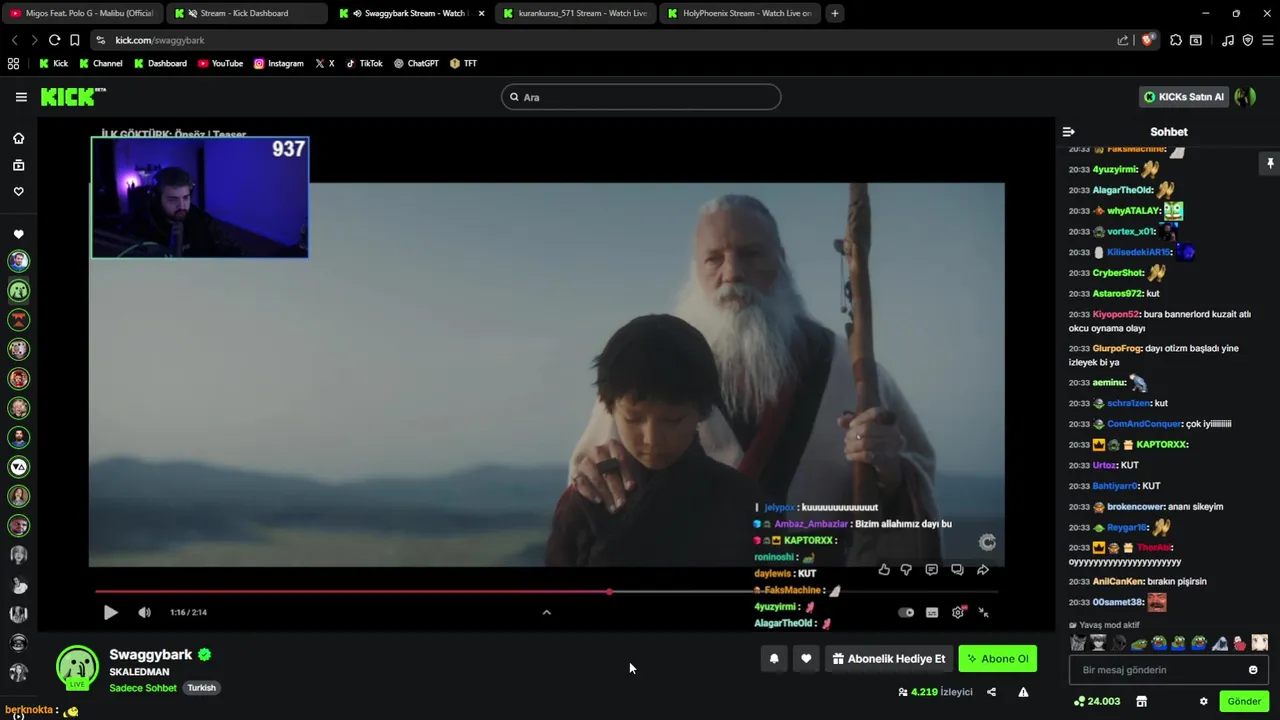Open the Brave Shields lion icon
The image size is (1280, 720).
coord(1148,40)
